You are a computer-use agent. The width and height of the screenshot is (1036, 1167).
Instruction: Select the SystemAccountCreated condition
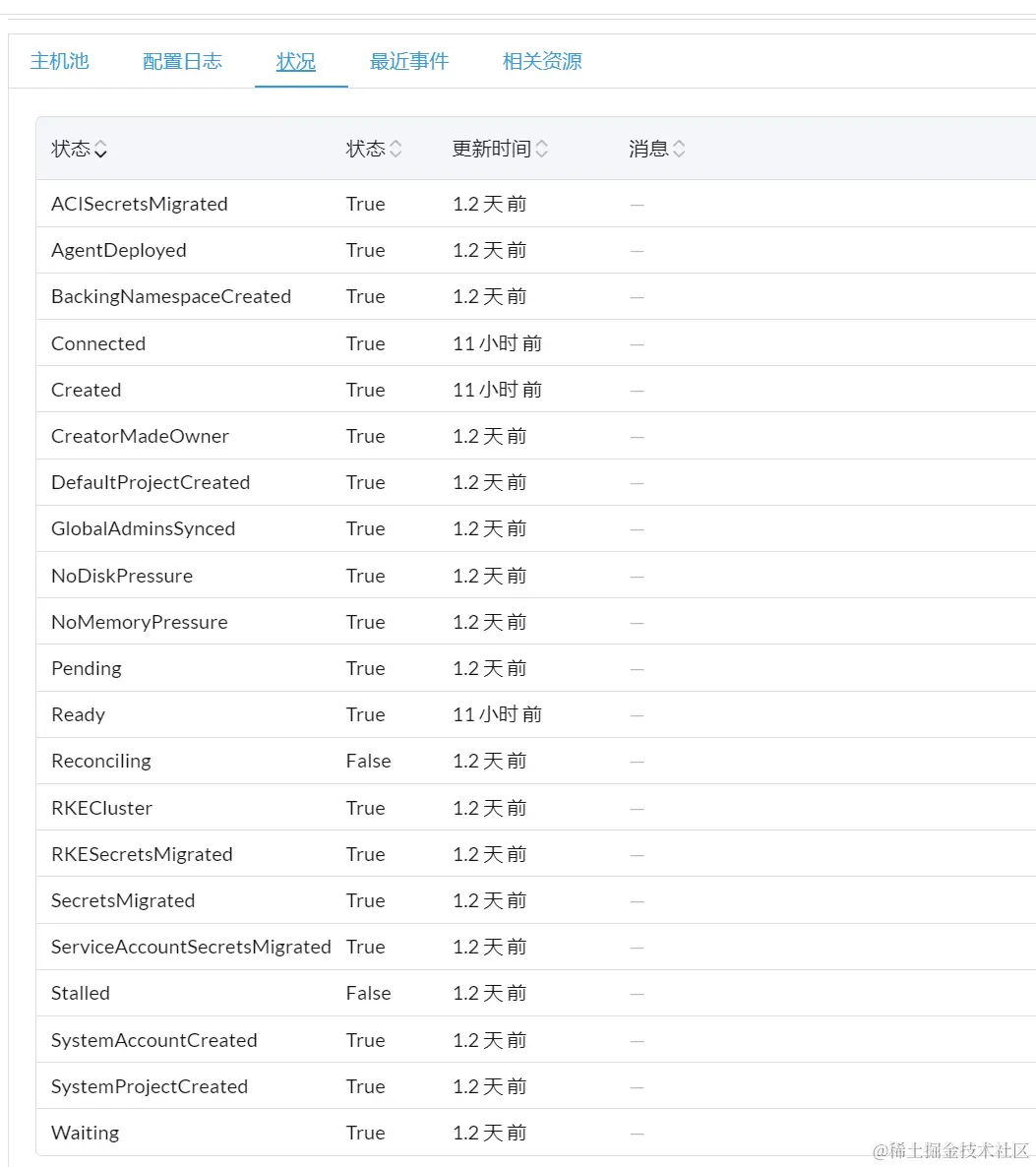(154, 1040)
